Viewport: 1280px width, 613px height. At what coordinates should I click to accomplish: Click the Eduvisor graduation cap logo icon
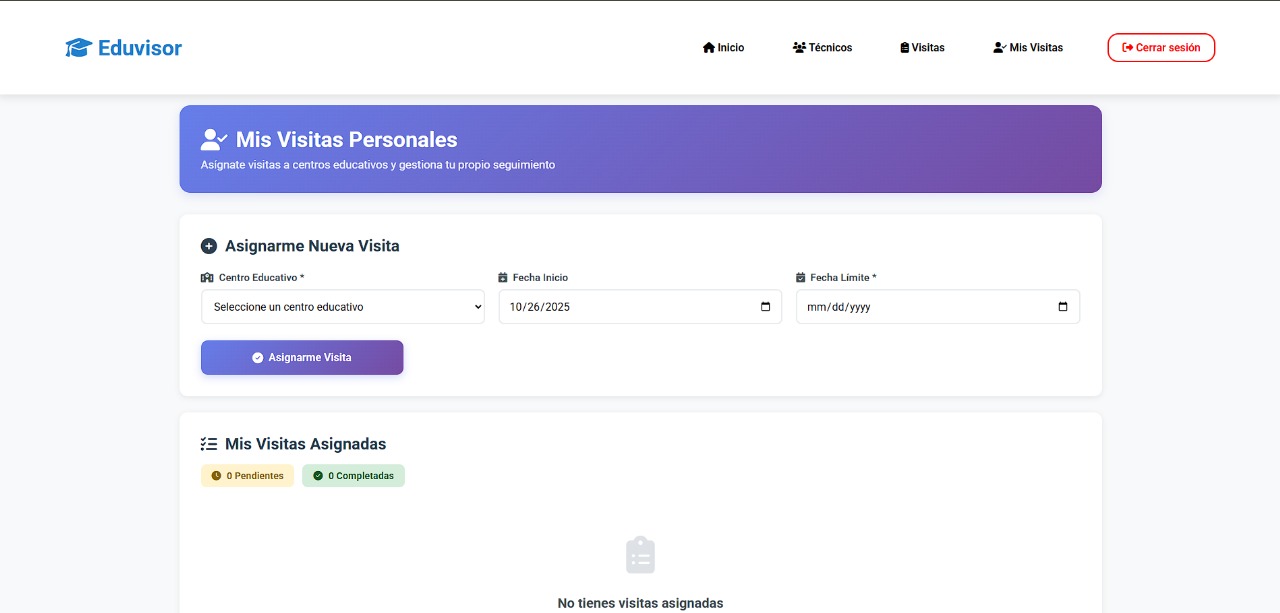[x=78, y=48]
